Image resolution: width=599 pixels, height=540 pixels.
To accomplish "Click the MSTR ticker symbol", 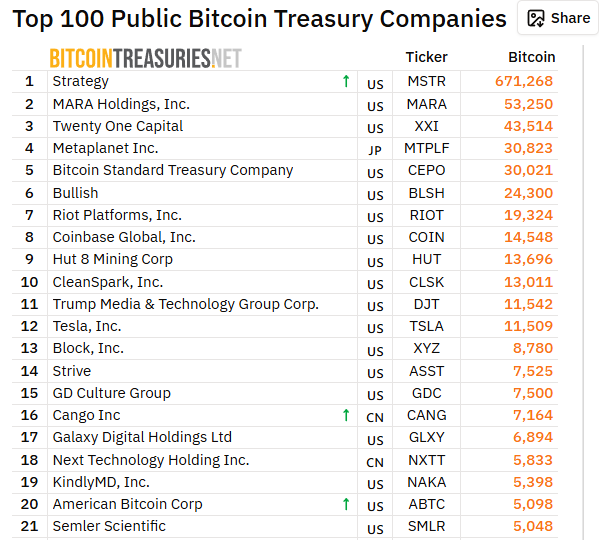I will [426, 81].
